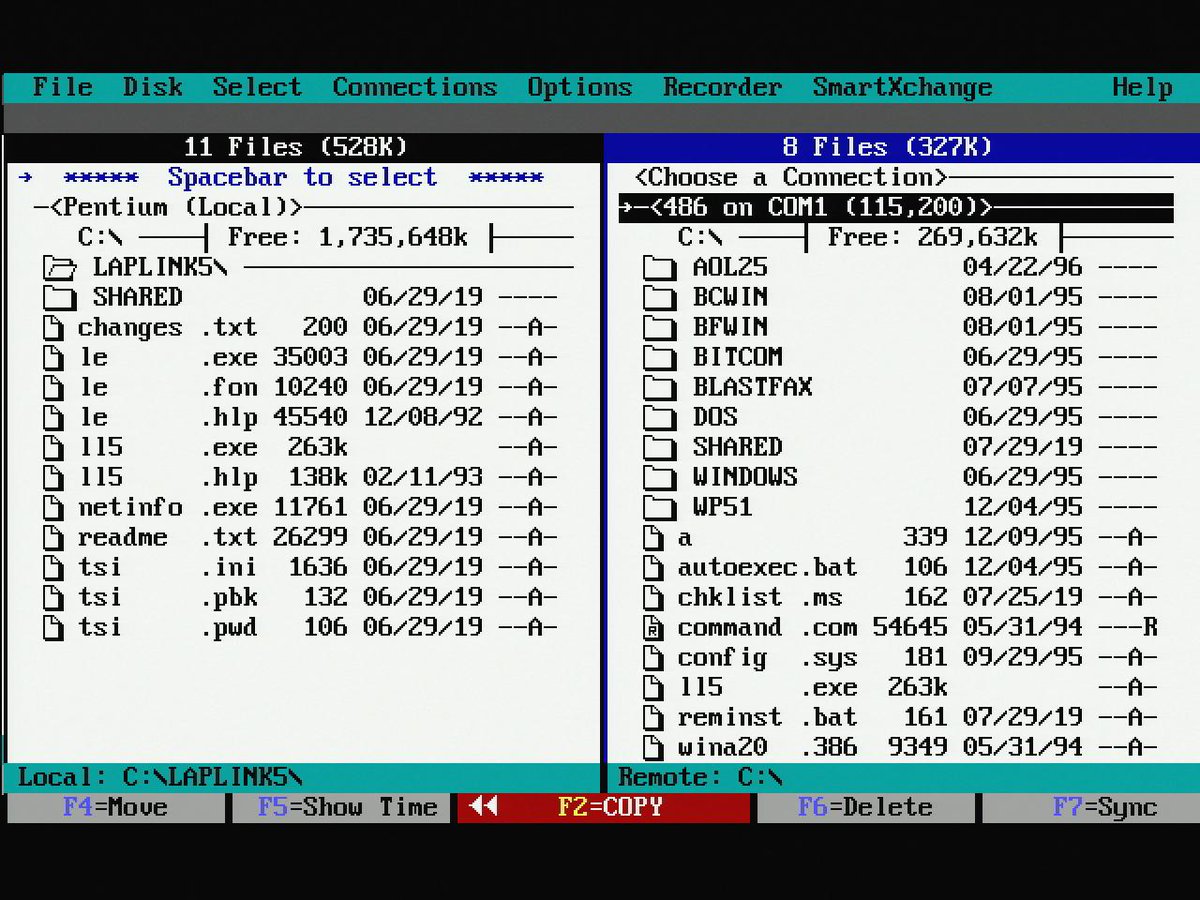The height and width of the screenshot is (900, 1200).
Task: Open the Options menu
Action: [x=580, y=87]
